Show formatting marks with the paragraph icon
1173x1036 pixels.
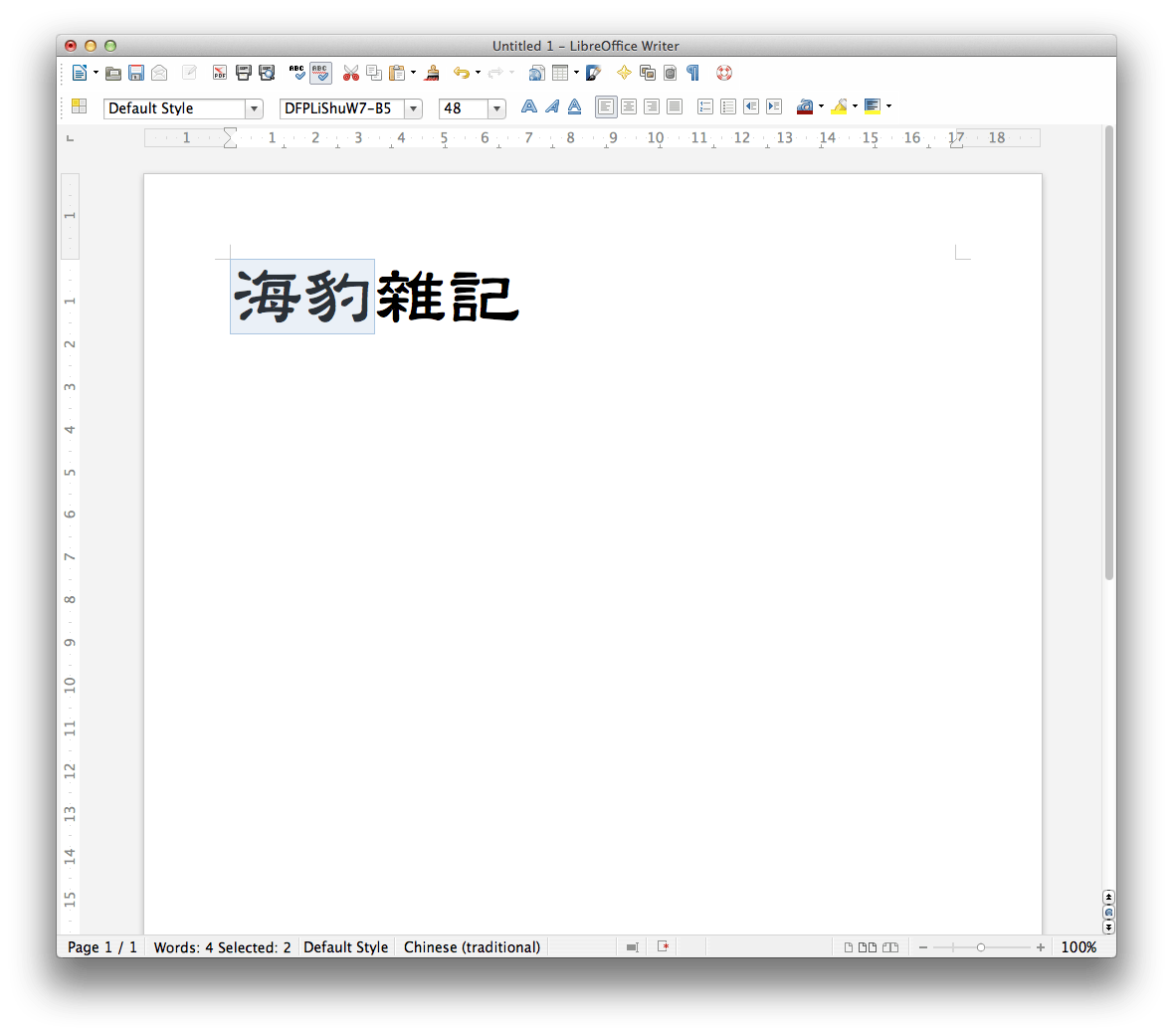tap(691, 73)
